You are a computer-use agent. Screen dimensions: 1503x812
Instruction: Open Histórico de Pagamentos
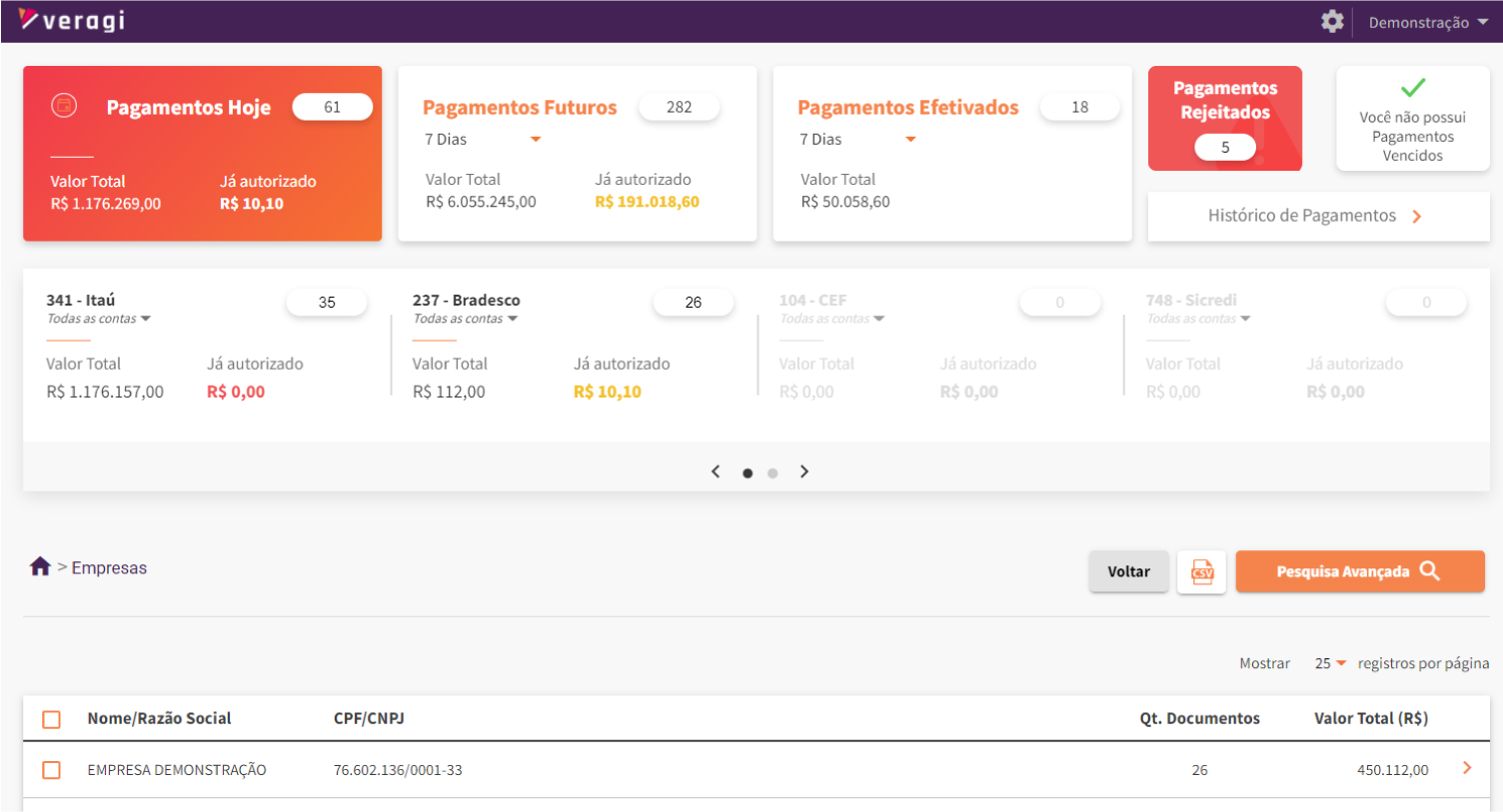coord(1317,216)
